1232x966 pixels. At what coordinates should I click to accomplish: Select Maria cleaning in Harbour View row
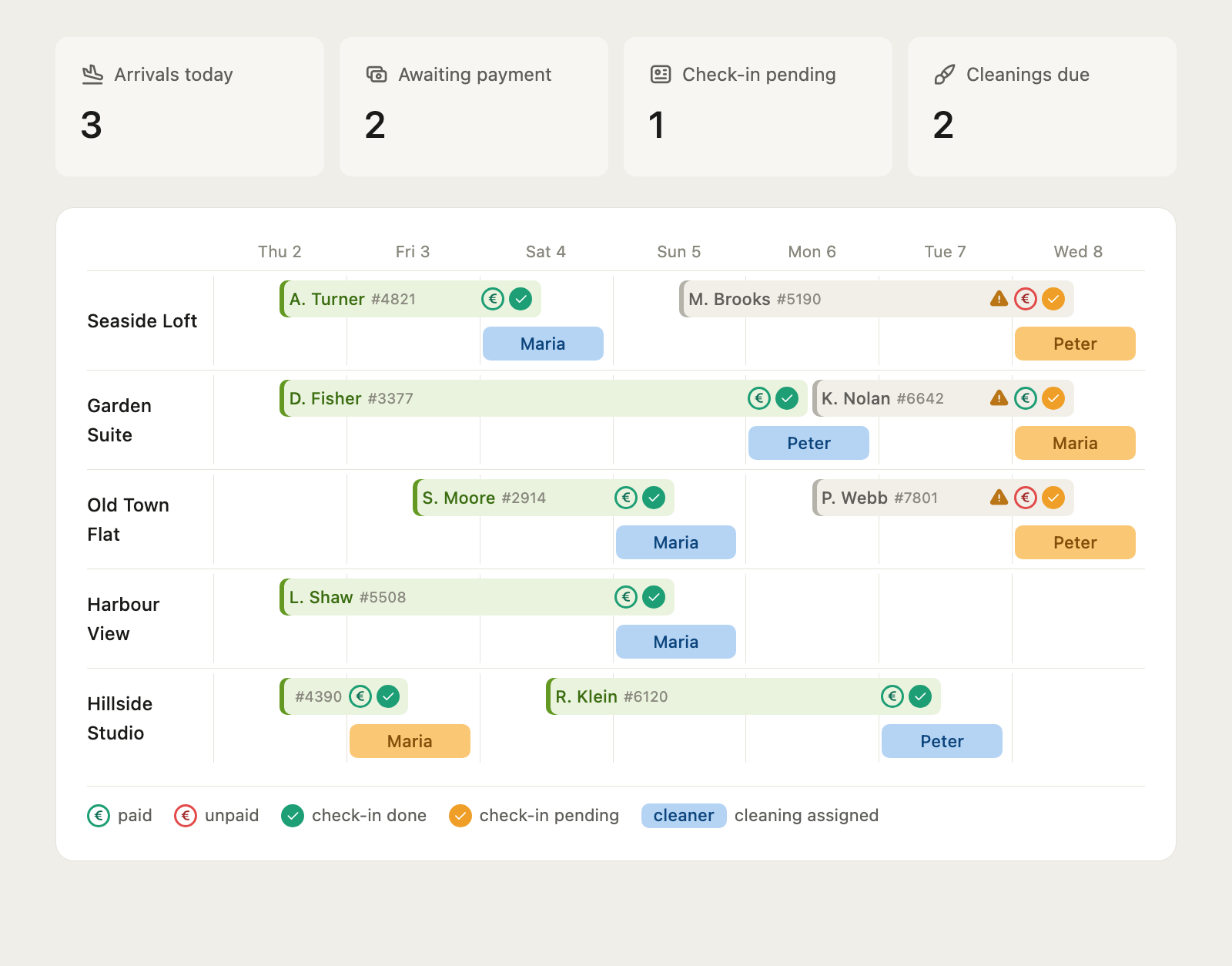click(x=676, y=642)
